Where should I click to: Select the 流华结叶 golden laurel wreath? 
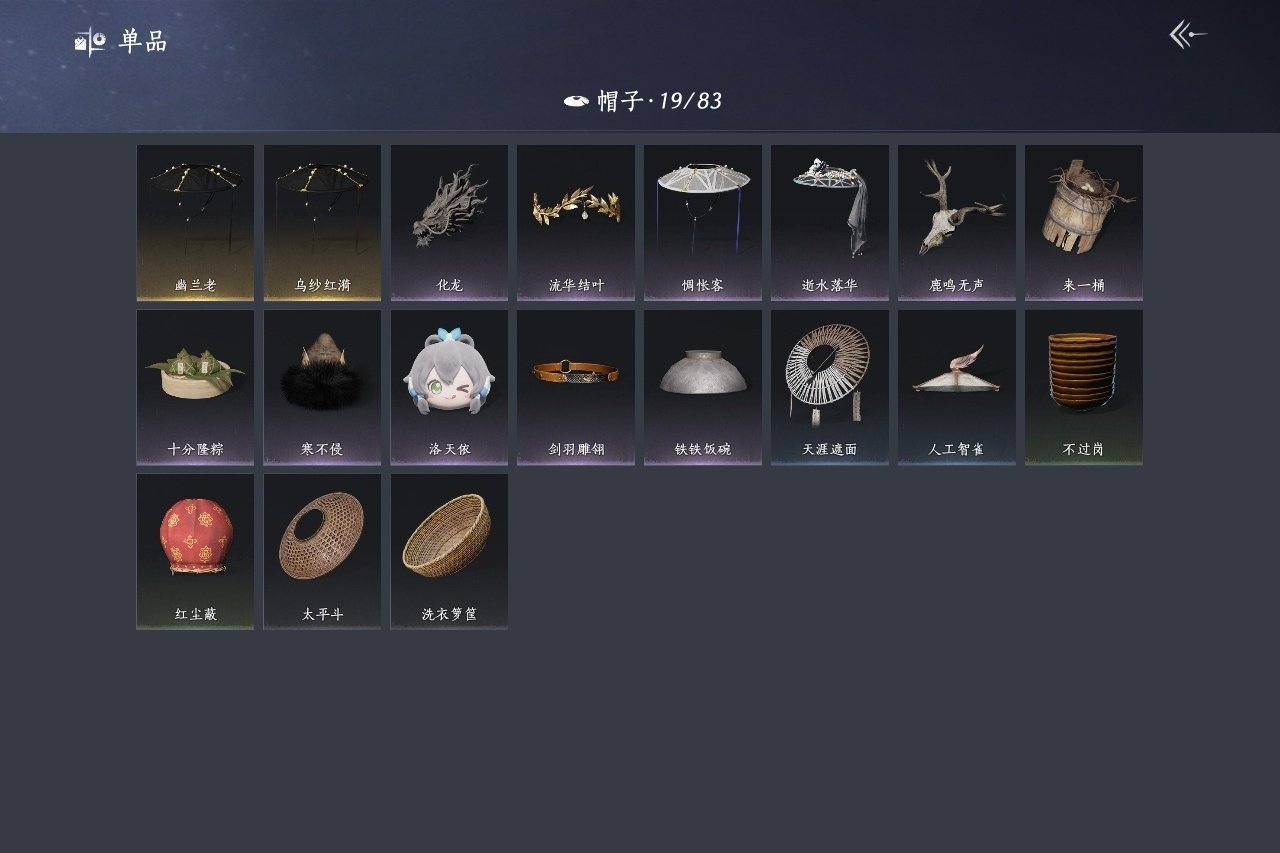click(576, 222)
